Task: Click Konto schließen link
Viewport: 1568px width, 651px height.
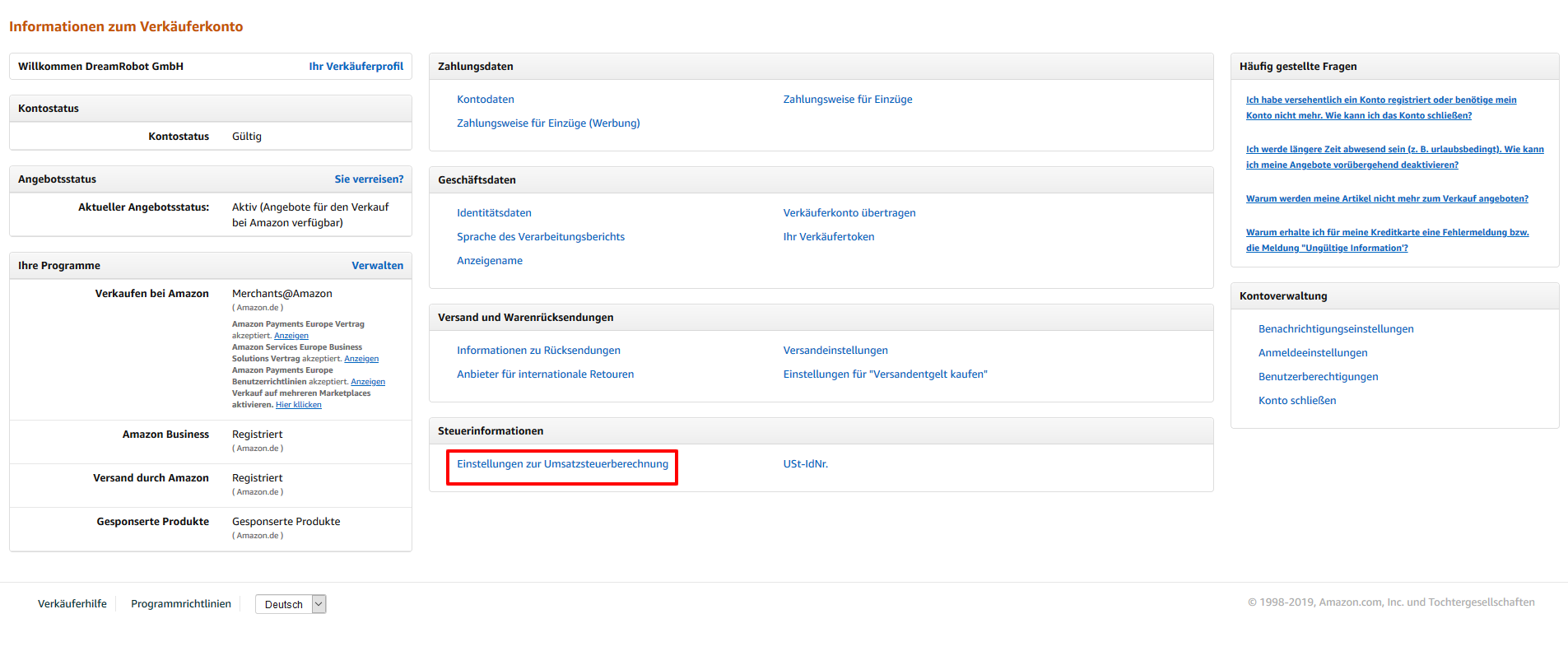Action: tap(1297, 401)
